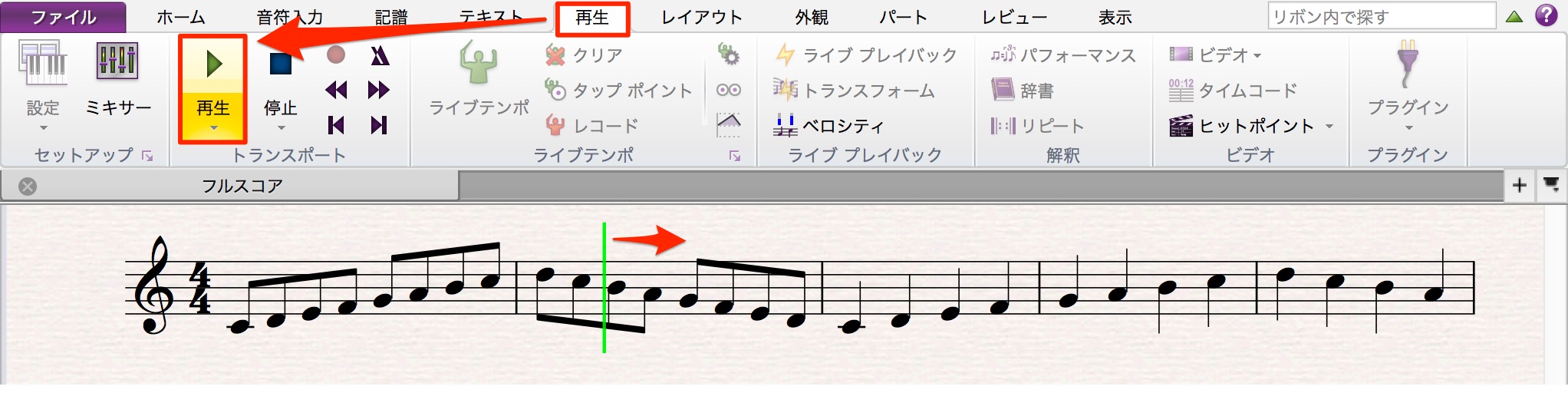
Task: Jump the playback line to the end
Action: click(379, 125)
